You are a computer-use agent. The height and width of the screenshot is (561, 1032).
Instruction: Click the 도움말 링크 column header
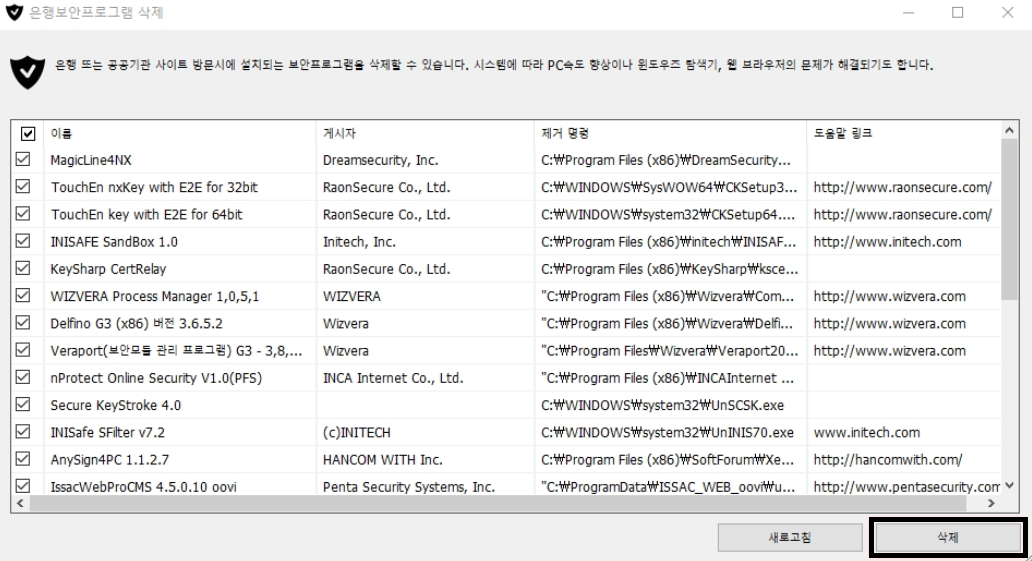(904, 134)
